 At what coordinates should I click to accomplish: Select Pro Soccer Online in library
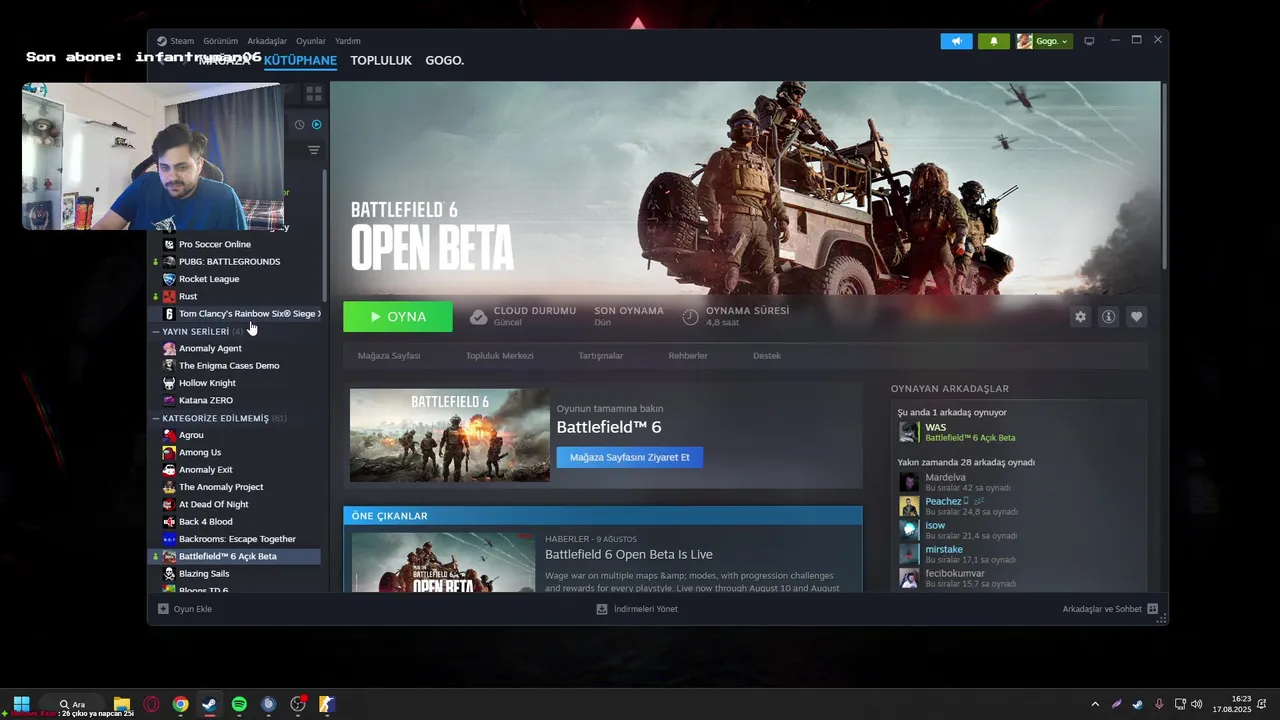pos(236,244)
